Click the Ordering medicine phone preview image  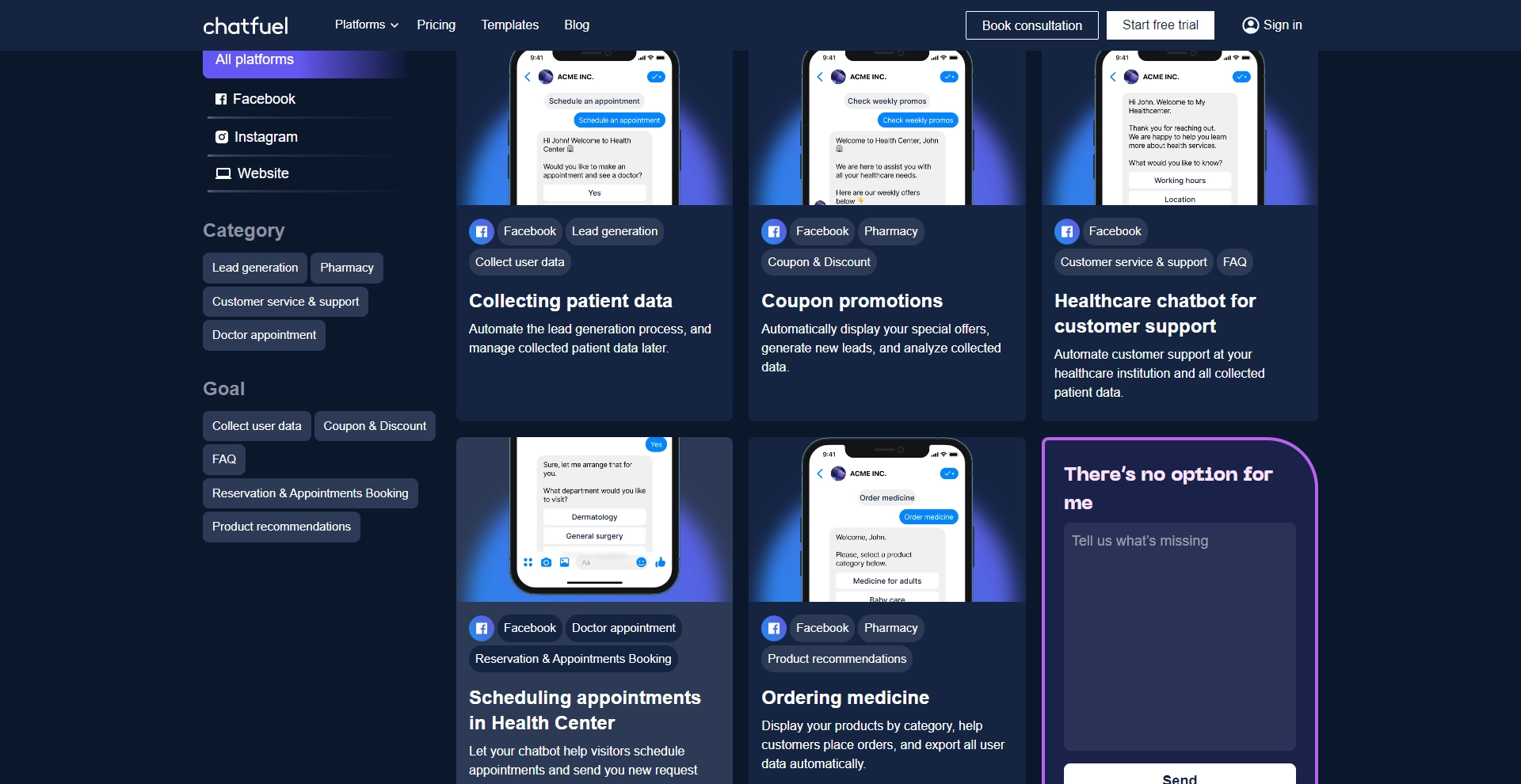886,519
